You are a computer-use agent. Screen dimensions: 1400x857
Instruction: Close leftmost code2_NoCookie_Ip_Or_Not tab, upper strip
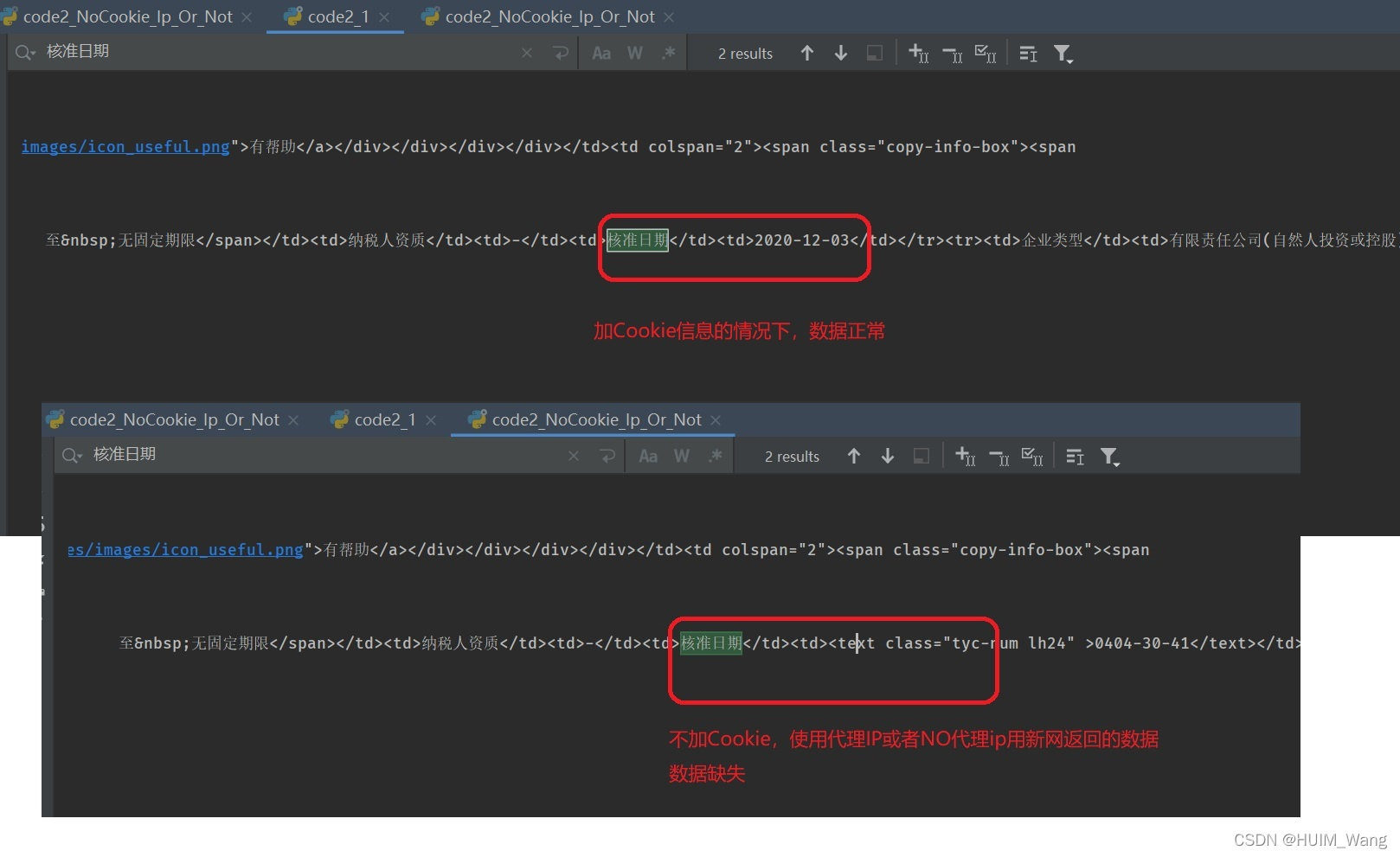[247, 17]
